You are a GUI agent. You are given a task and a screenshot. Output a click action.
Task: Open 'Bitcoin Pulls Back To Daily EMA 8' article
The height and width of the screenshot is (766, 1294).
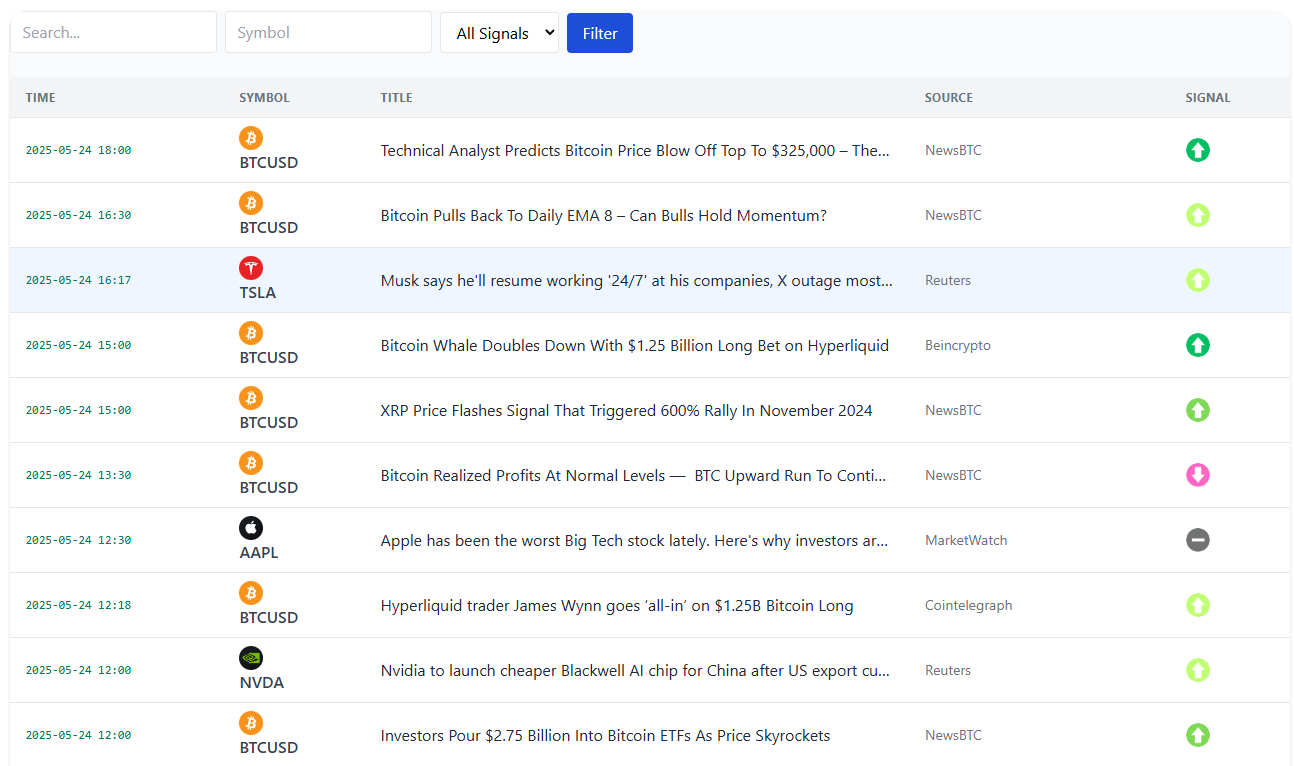[604, 215]
